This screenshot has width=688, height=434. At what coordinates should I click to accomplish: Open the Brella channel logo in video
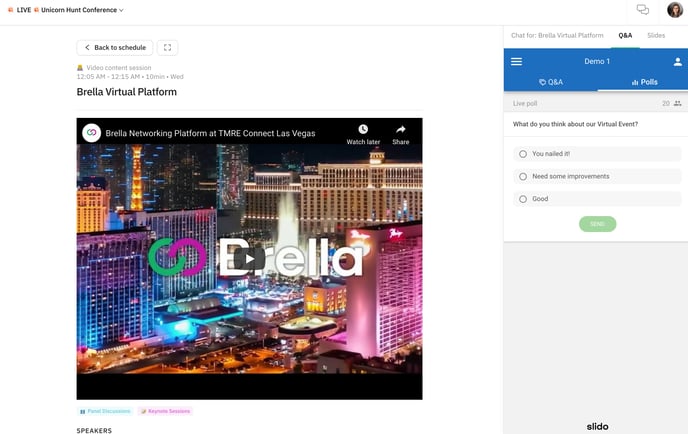point(92,133)
